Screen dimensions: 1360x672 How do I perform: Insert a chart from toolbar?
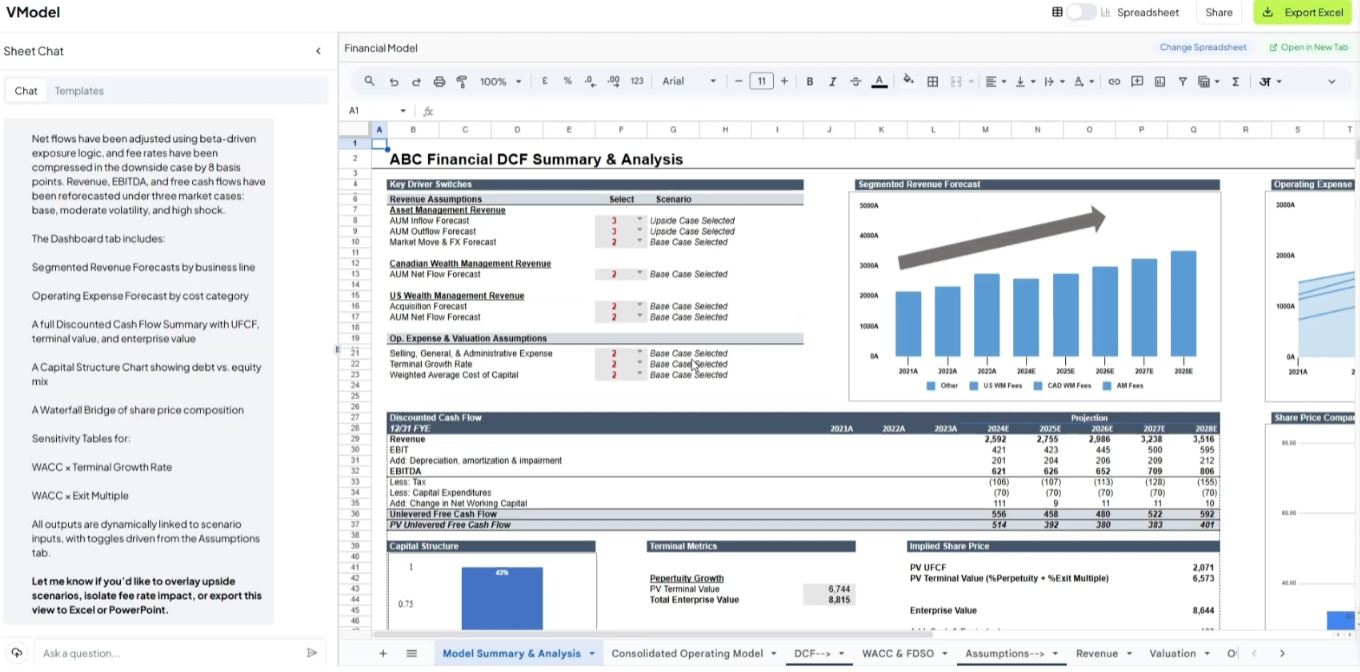pos(1160,82)
